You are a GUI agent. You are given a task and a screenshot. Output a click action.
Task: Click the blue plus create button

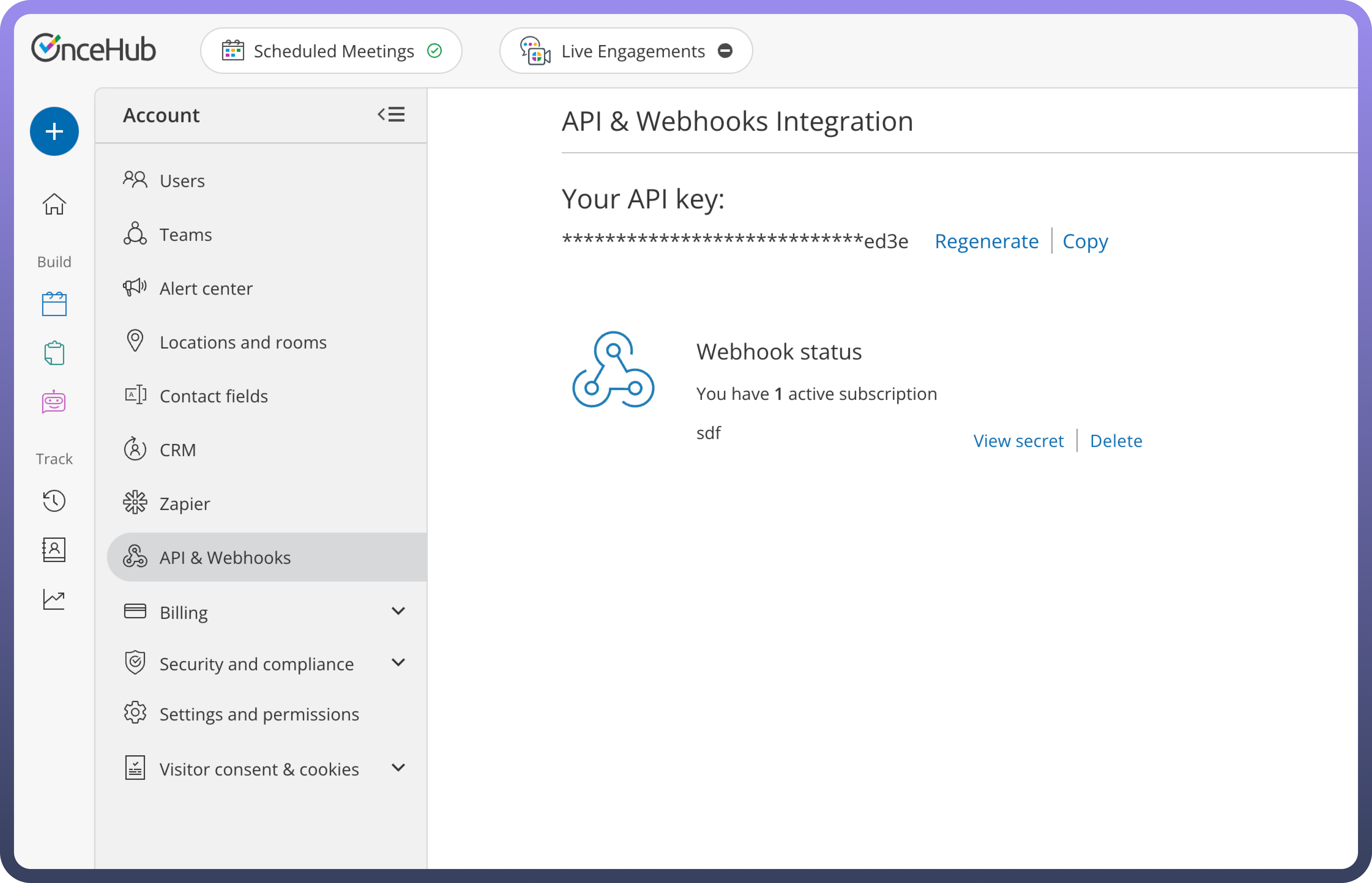(x=55, y=131)
